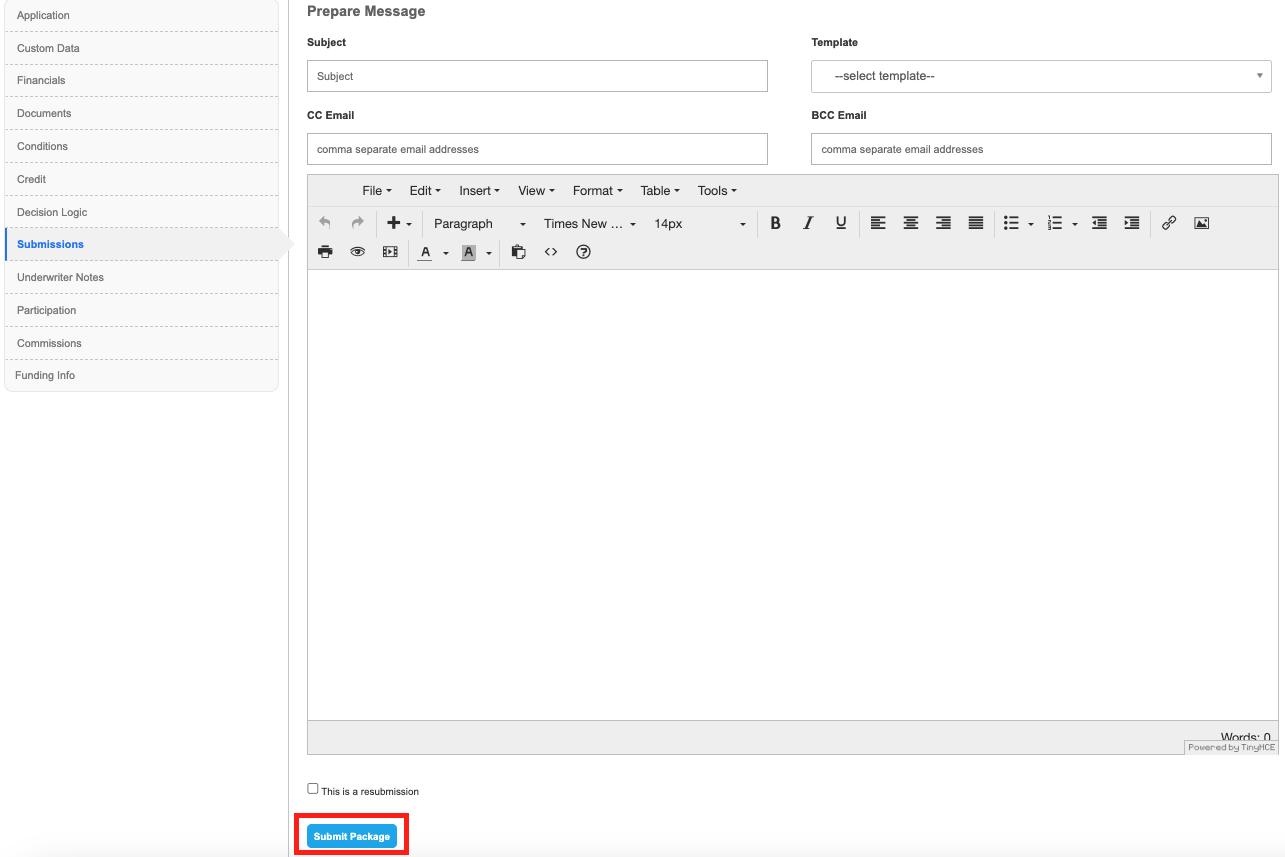Decrease indent of text
This screenshot has height=857, width=1285.
tap(1099, 223)
